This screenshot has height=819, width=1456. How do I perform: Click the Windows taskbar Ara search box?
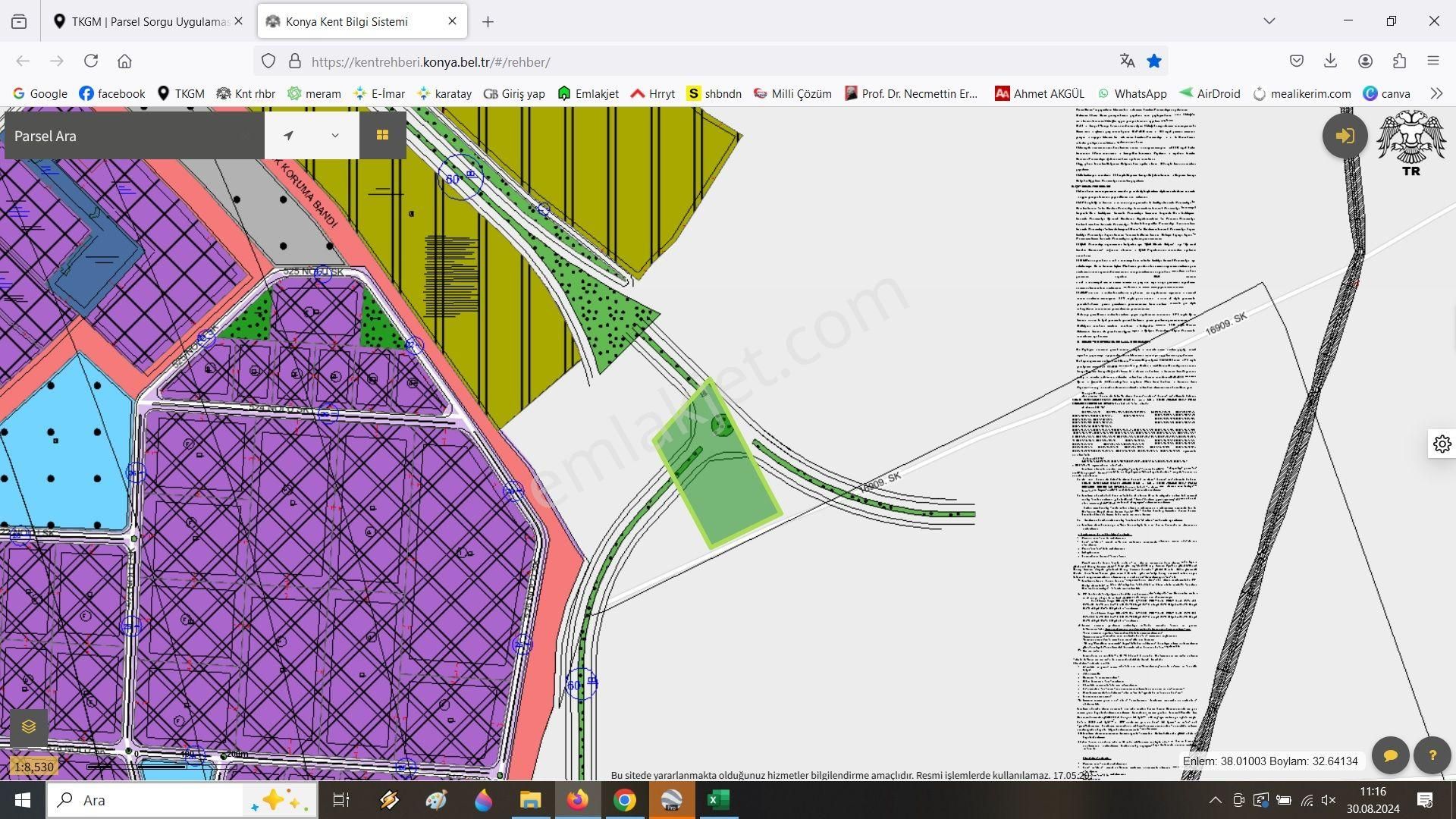pyautogui.click(x=182, y=800)
